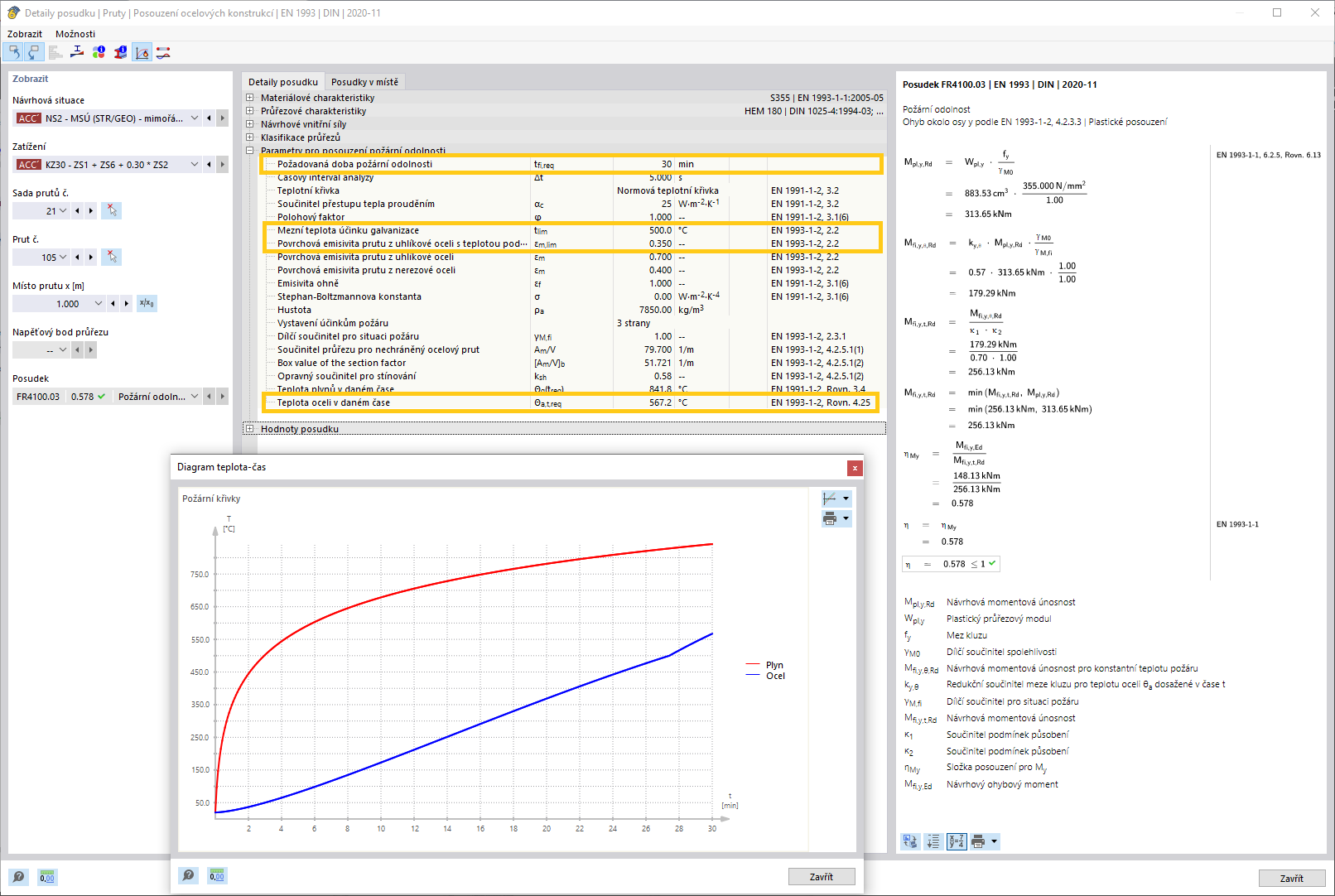
Task: Pick member set graphically with the cursor icon
Action: click(112, 210)
